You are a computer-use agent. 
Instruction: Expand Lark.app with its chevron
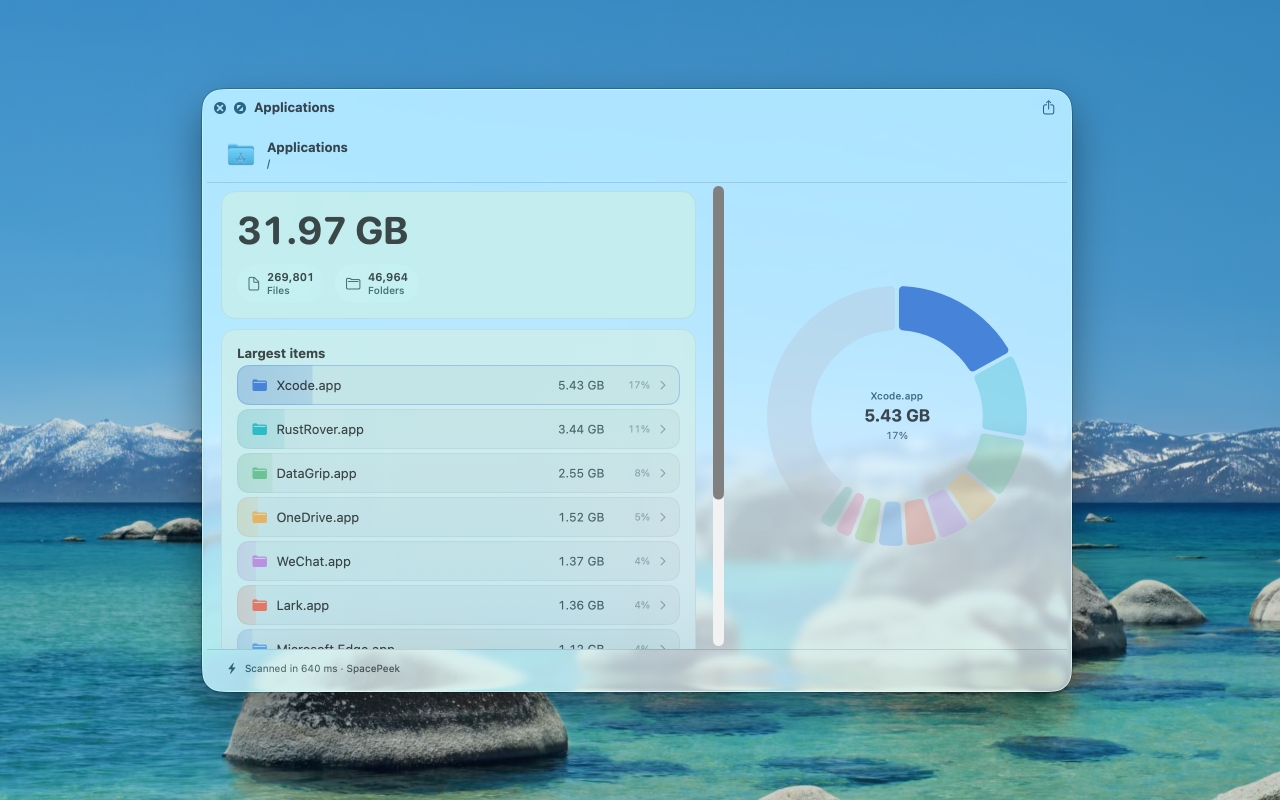coord(663,605)
